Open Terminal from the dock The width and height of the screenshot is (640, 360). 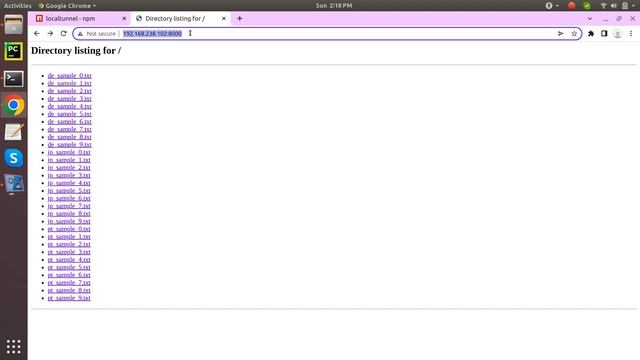point(13,79)
